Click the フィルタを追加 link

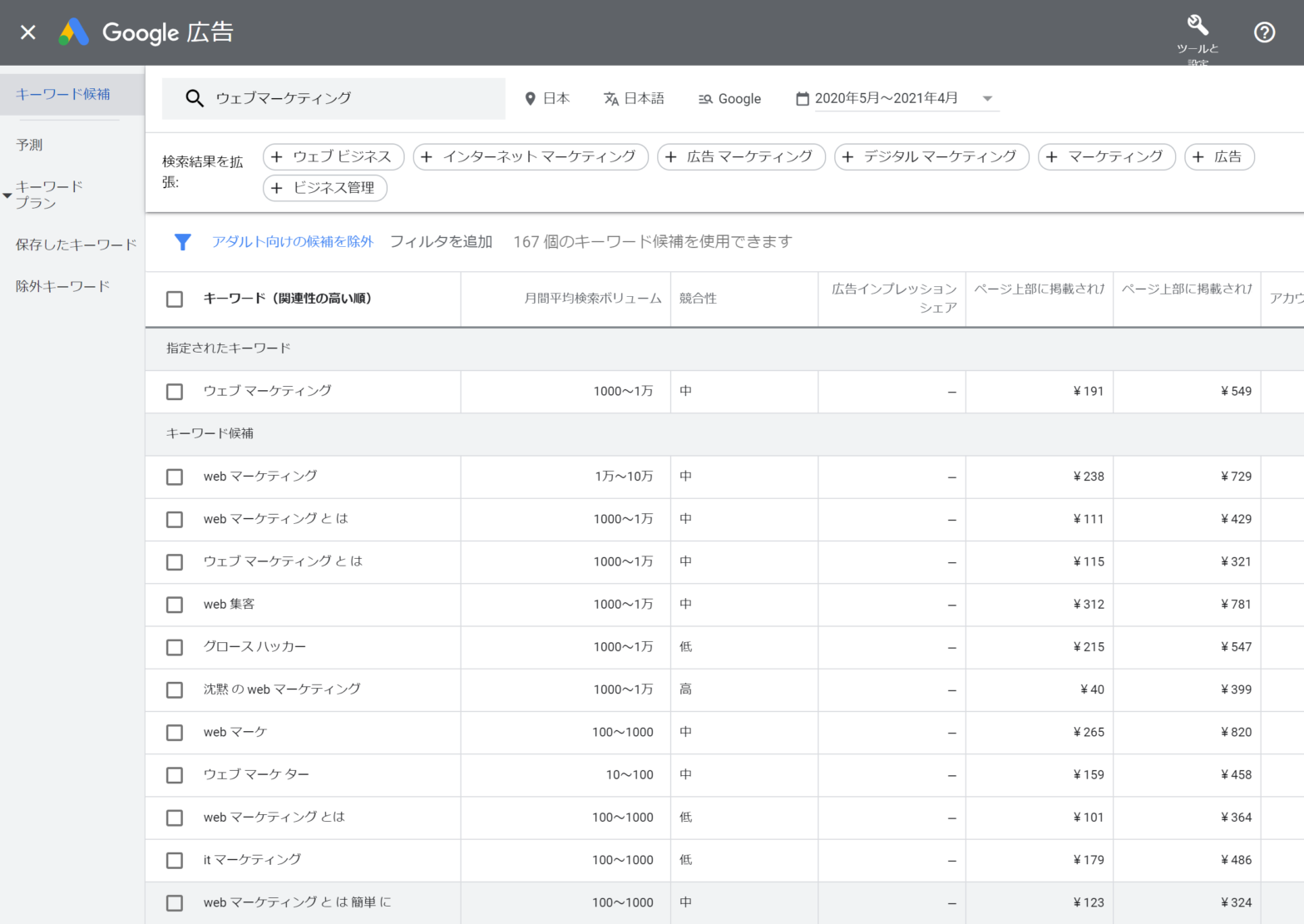click(441, 242)
